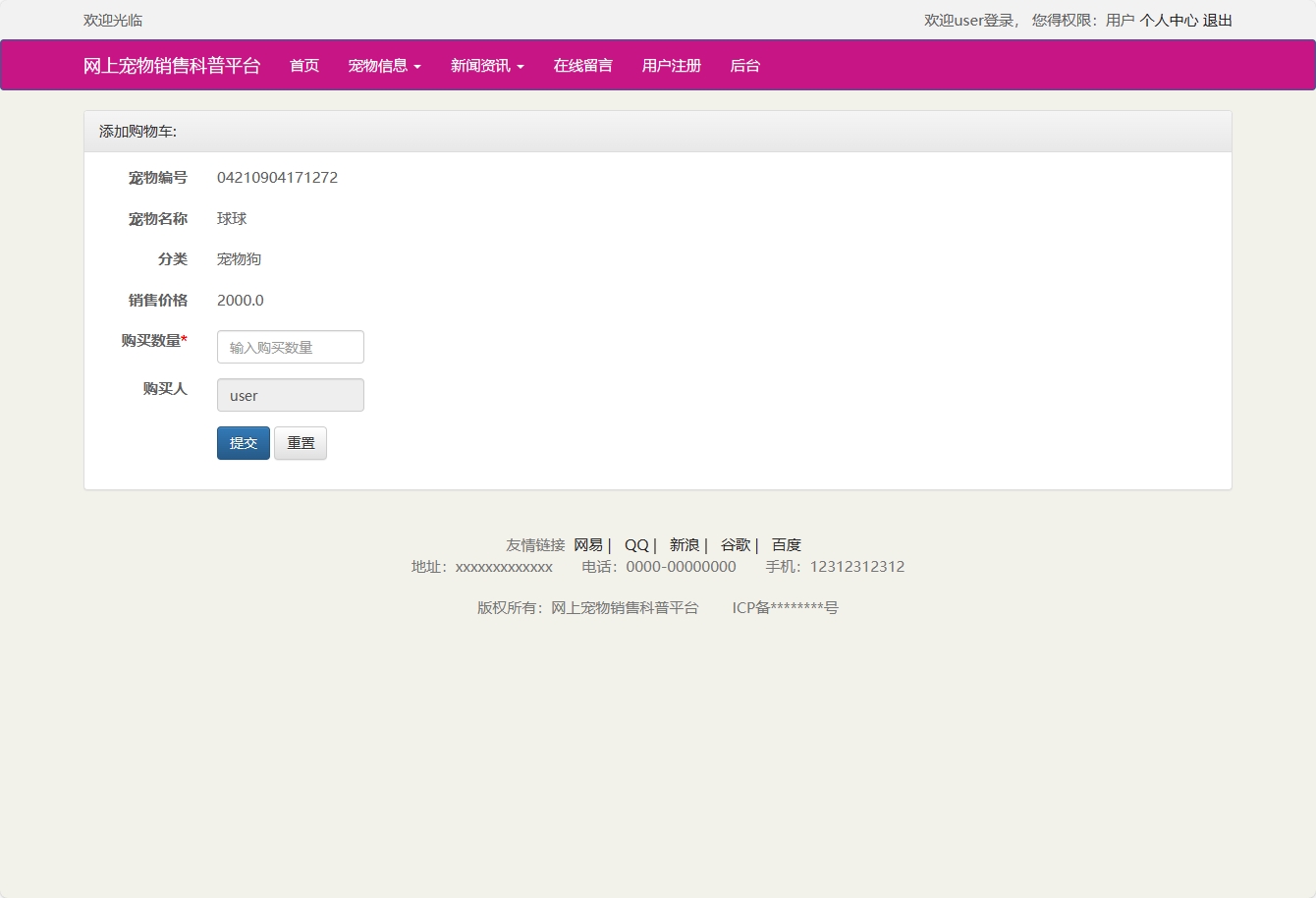
Task: Select the pet number 04210904171272
Action: [278, 178]
